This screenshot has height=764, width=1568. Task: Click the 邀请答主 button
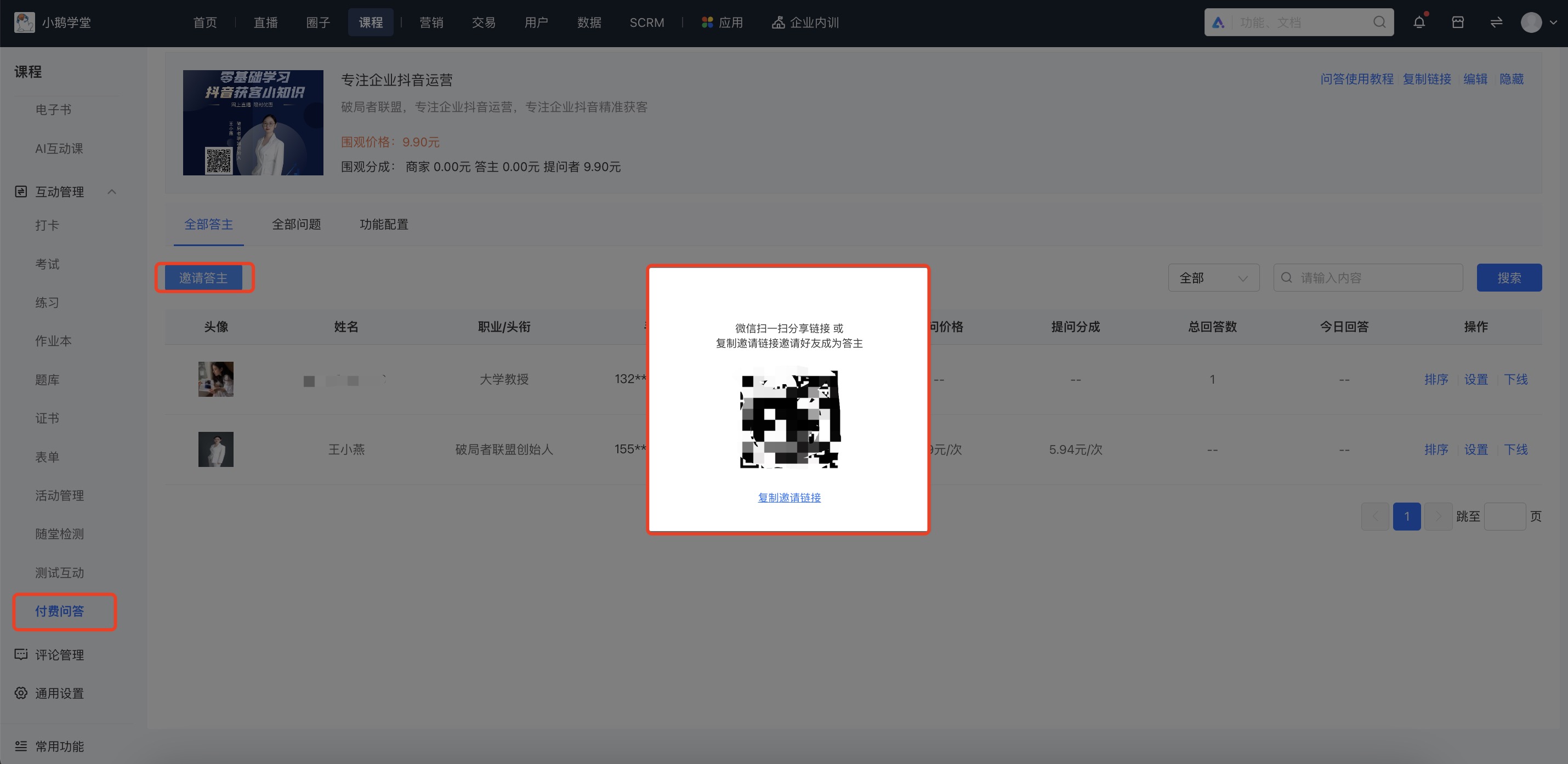[x=203, y=278]
